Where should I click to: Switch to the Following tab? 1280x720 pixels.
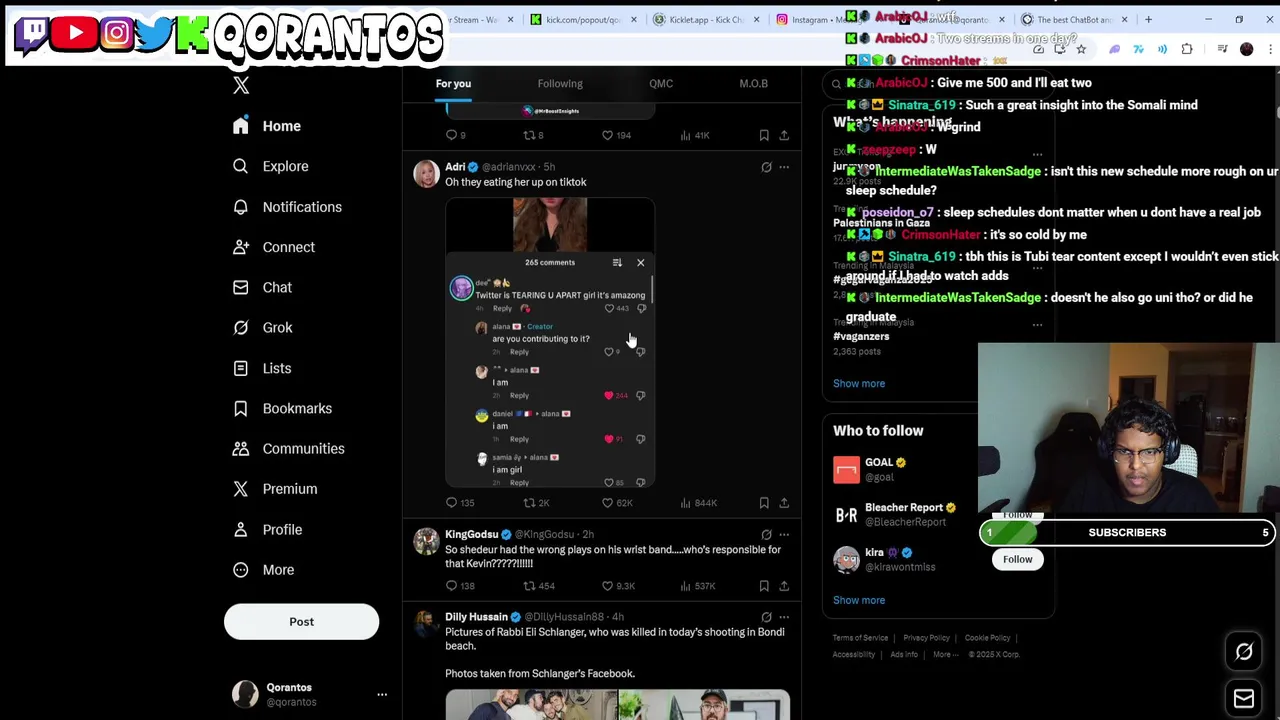click(560, 84)
